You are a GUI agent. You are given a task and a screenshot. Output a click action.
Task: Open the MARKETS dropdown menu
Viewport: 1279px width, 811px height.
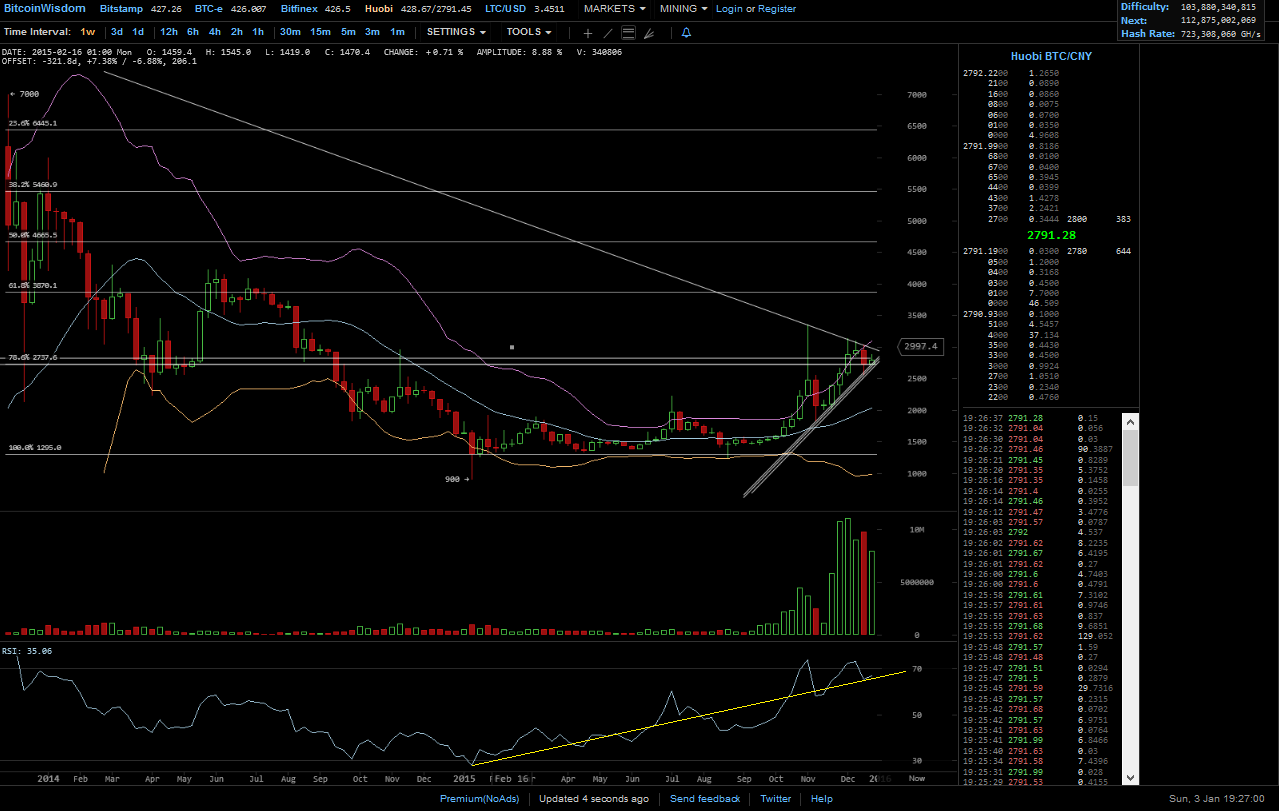pyautogui.click(x=614, y=8)
